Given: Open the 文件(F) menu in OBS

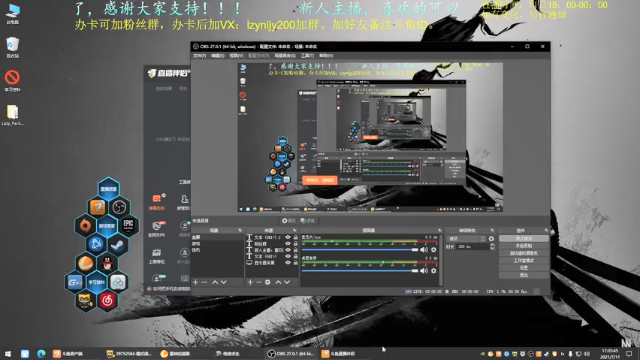Looking at the screenshot, I should (199, 56).
